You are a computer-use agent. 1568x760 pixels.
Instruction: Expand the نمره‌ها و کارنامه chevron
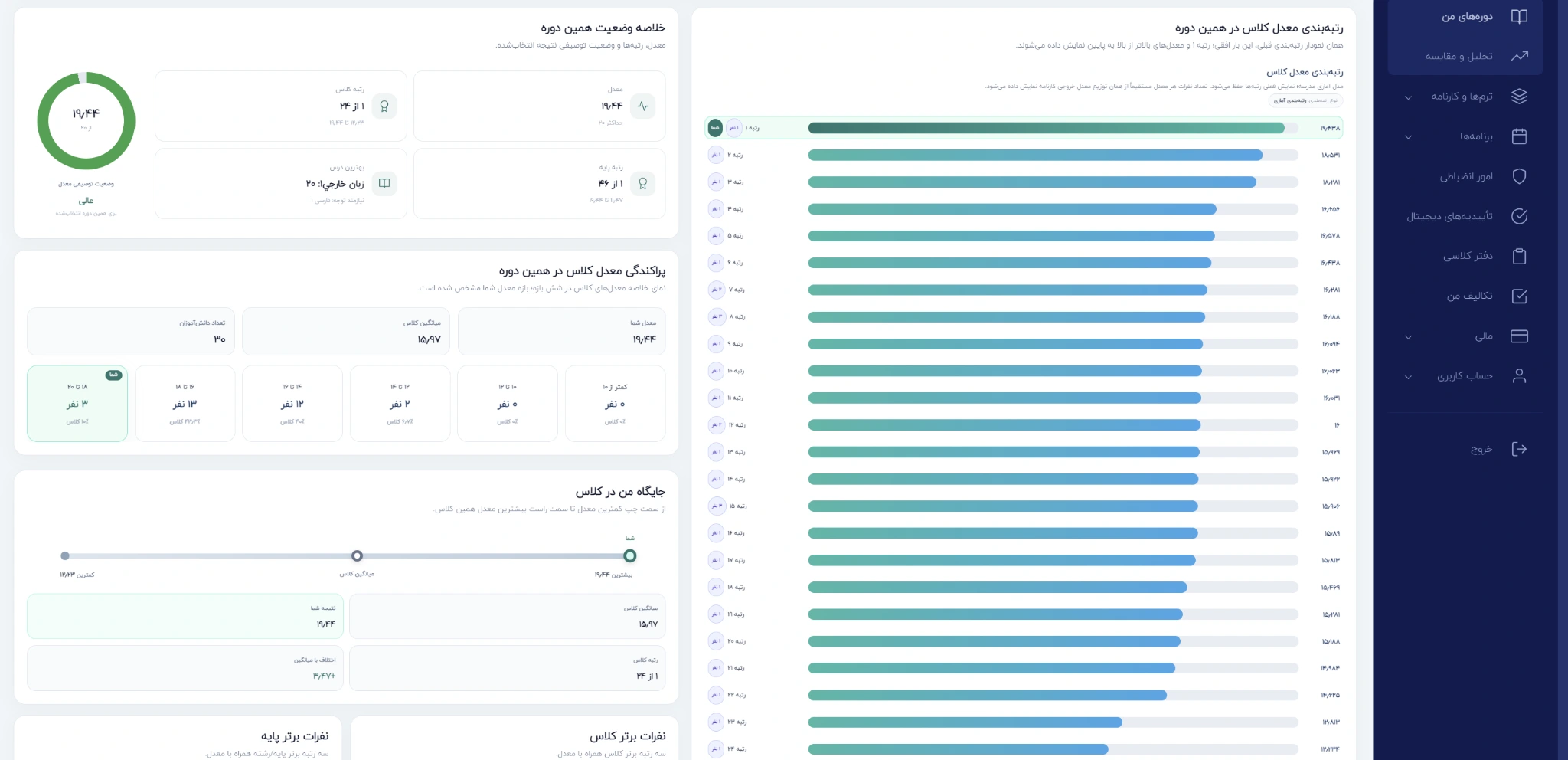(1408, 97)
